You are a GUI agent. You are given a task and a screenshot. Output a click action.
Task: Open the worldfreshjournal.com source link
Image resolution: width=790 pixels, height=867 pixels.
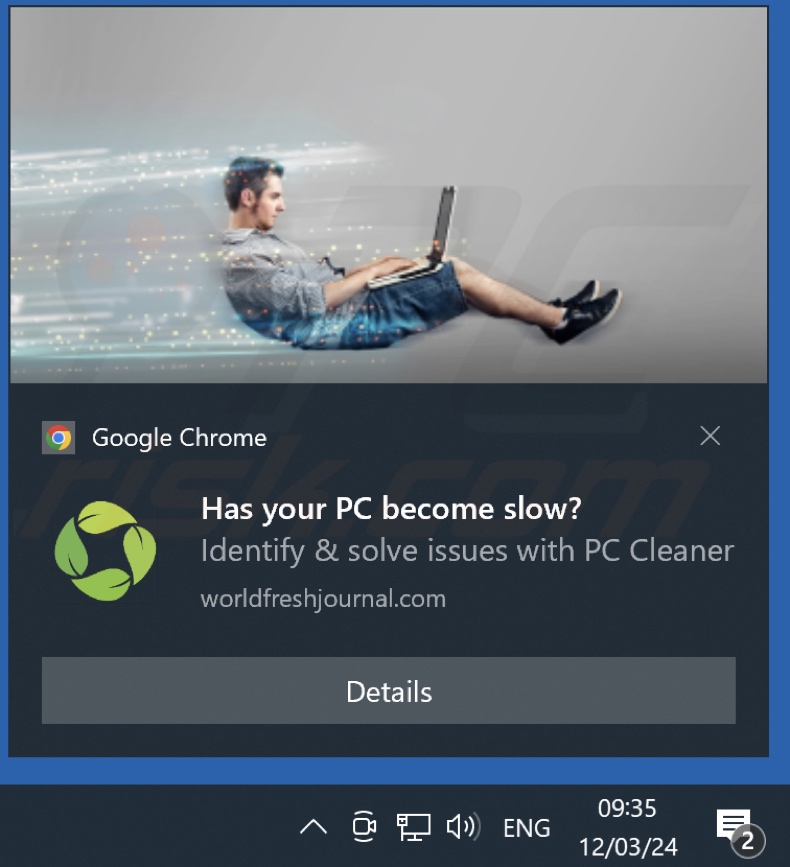[x=323, y=599]
